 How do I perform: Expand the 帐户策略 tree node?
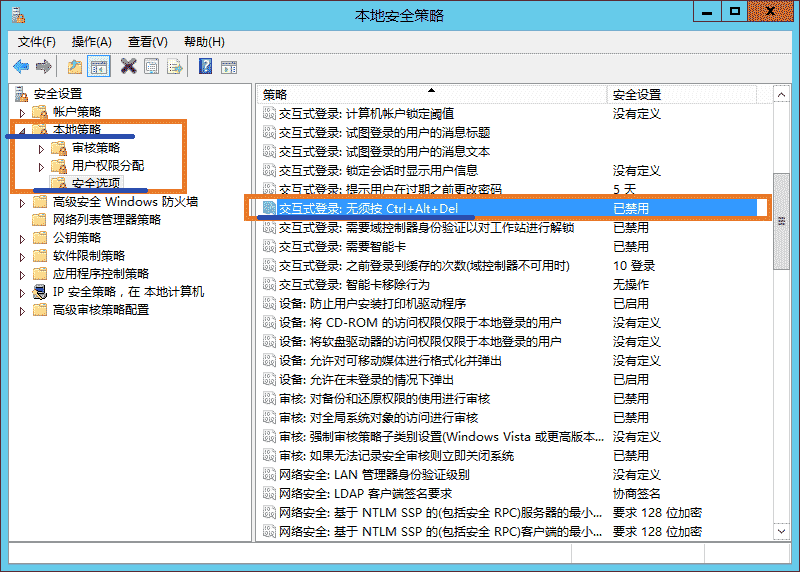[22, 112]
